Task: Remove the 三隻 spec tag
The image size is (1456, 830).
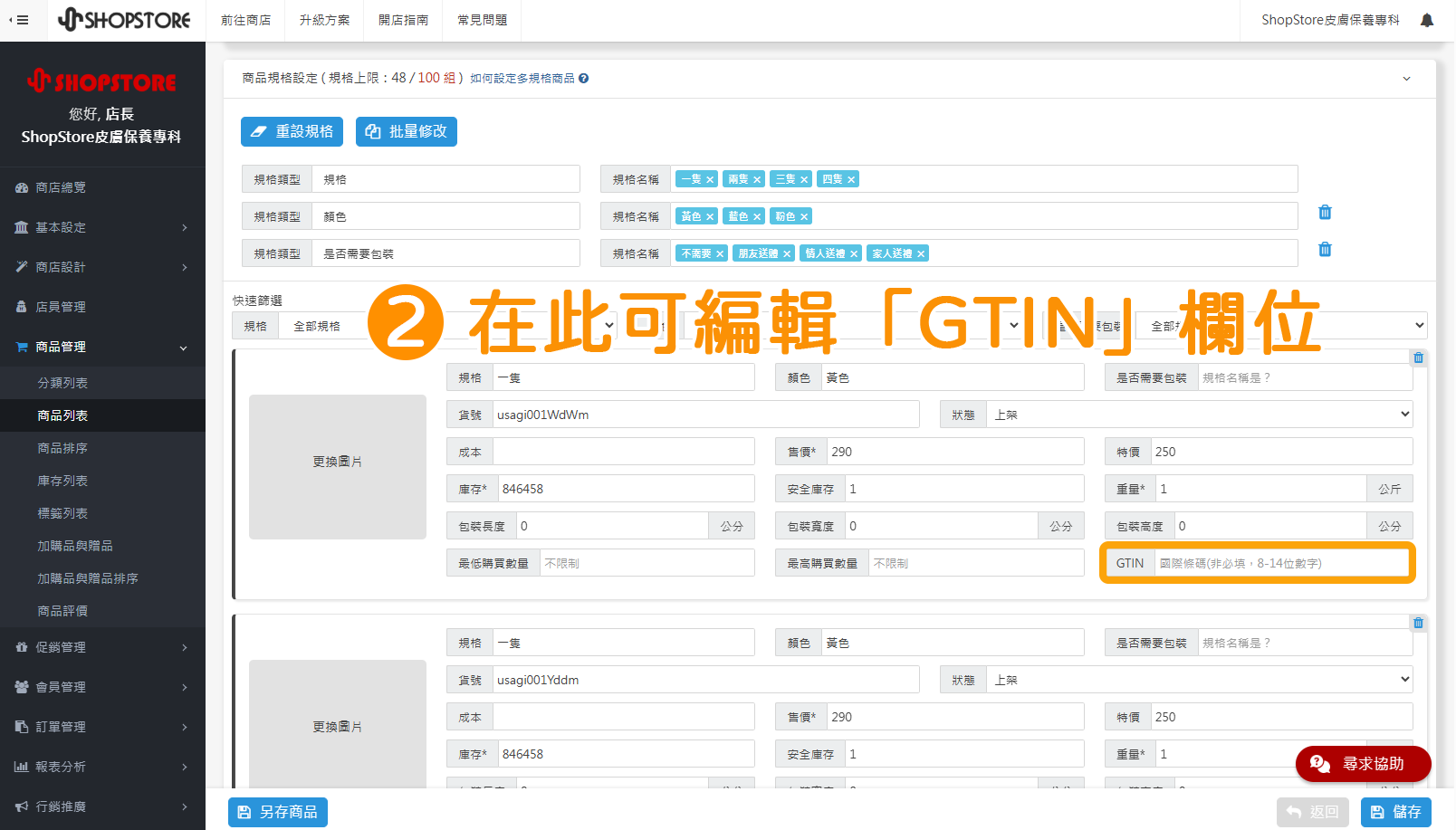Action: pyautogui.click(x=804, y=179)
